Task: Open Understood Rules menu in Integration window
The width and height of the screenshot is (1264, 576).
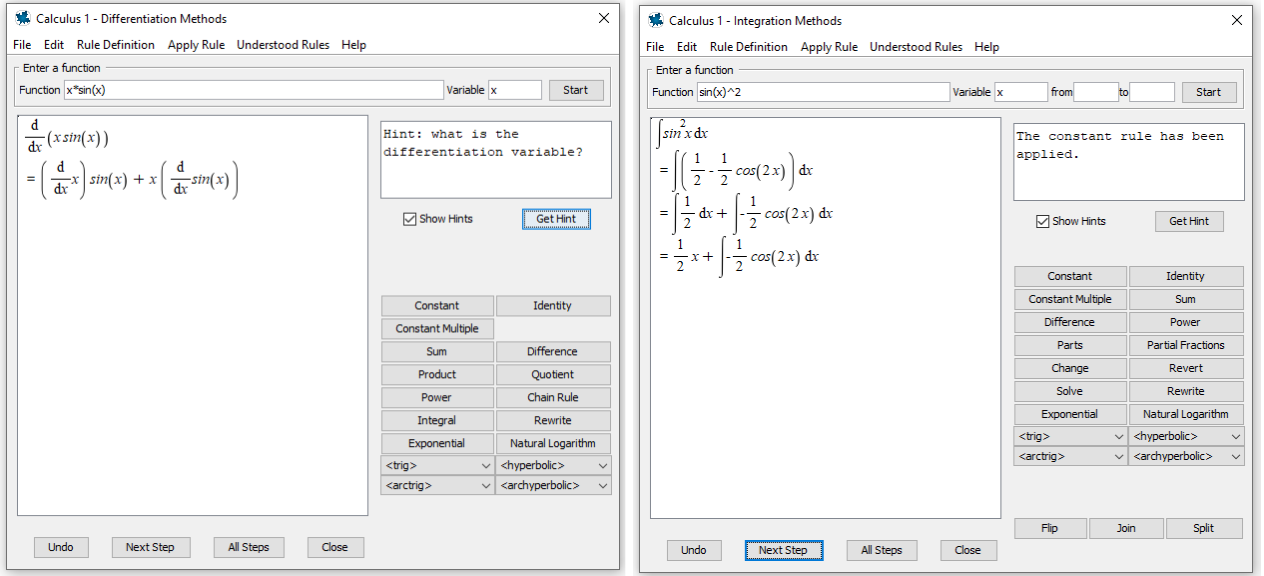Action: pyautogui.click(x=915, y=47)
